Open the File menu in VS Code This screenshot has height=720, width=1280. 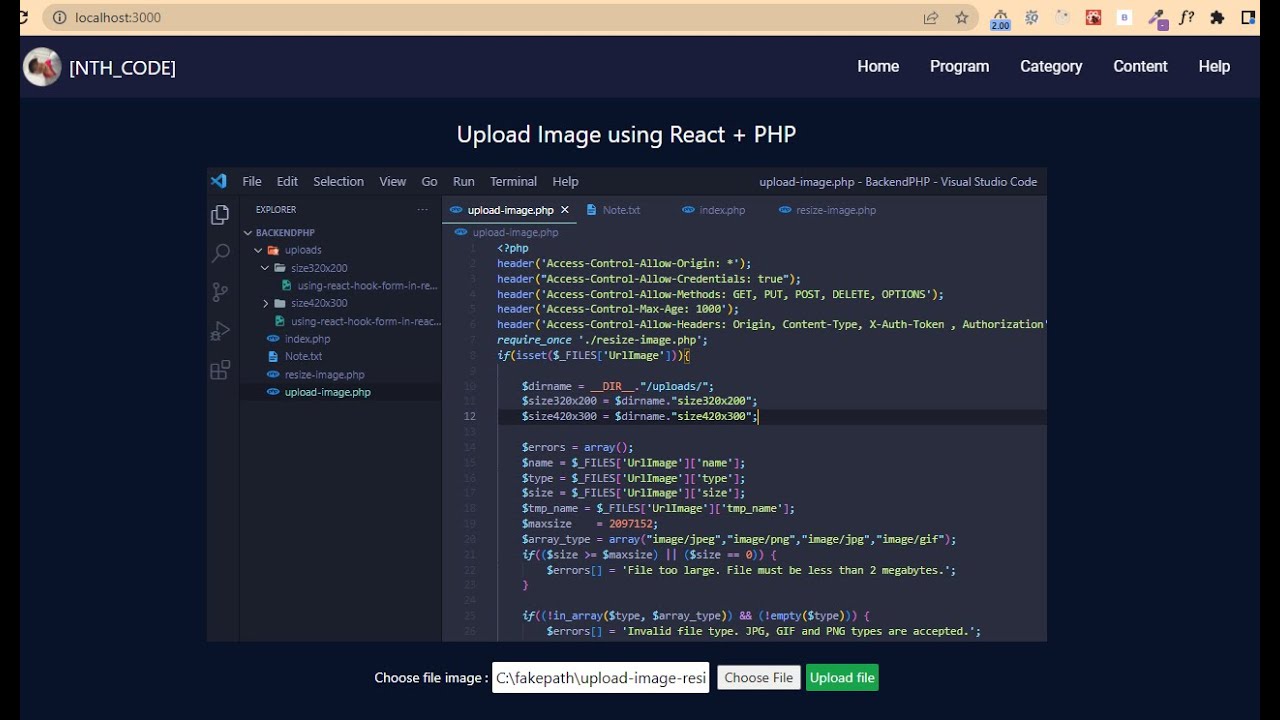point(252,181)
